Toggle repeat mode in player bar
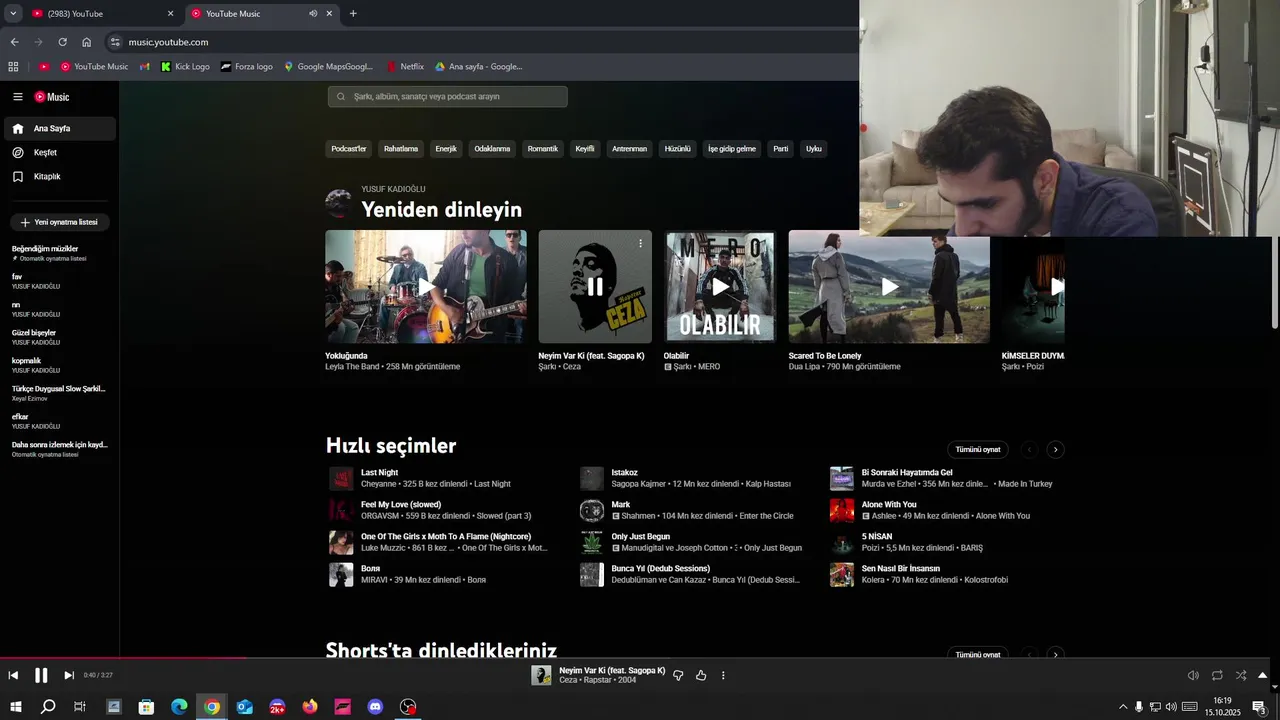 (x=1217, y=675)
